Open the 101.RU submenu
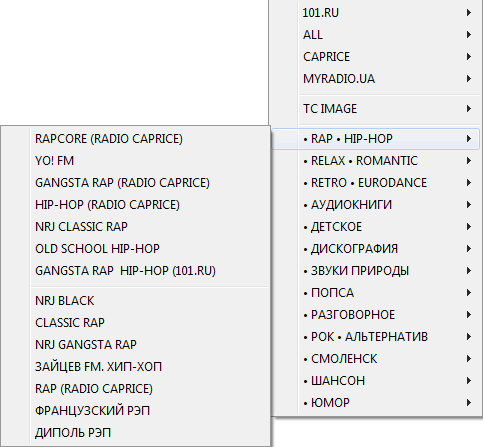Screen dimensions: 485x447 (x=376, y=13)
